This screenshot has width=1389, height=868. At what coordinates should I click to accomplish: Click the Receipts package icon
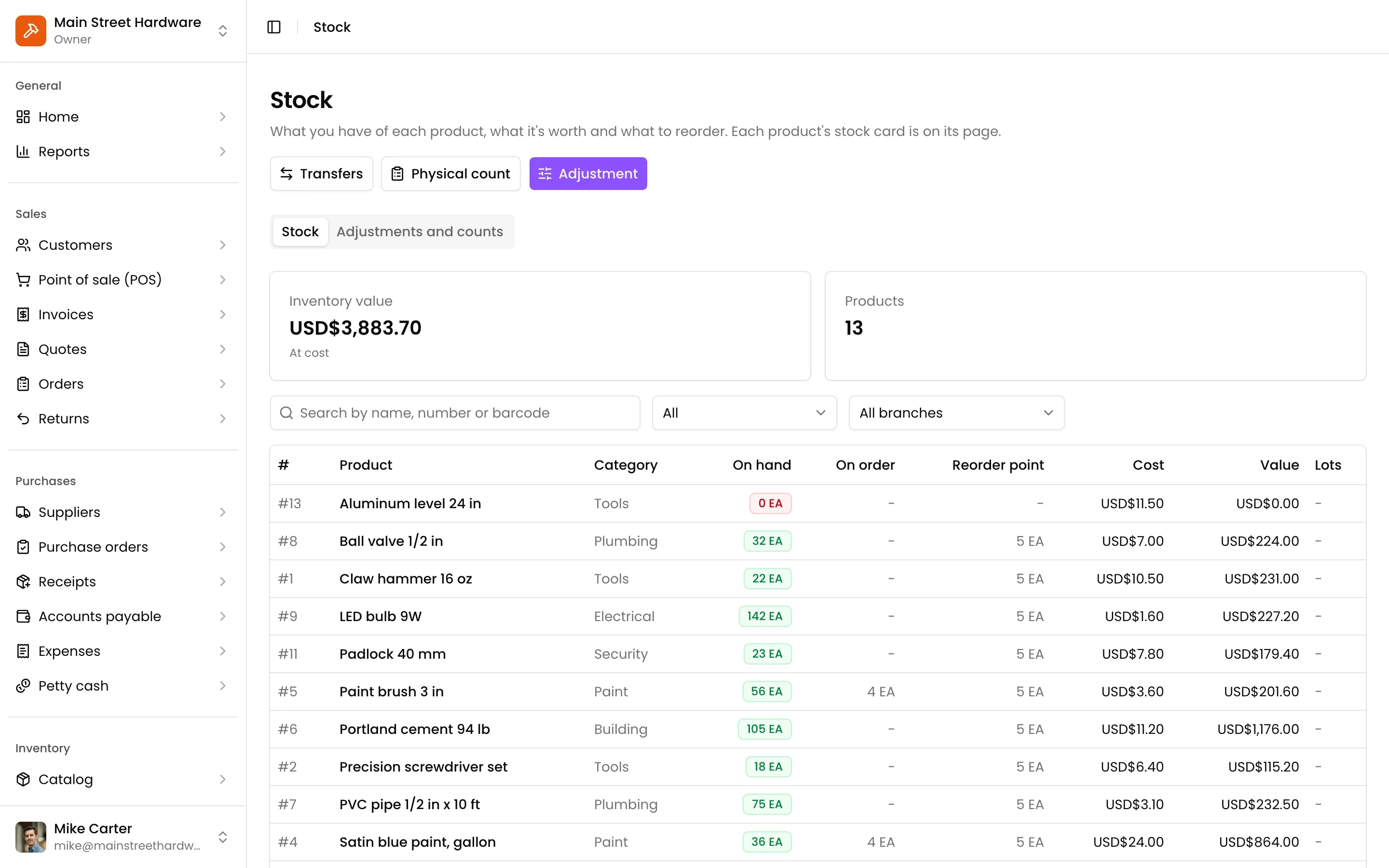pos(23,582)
